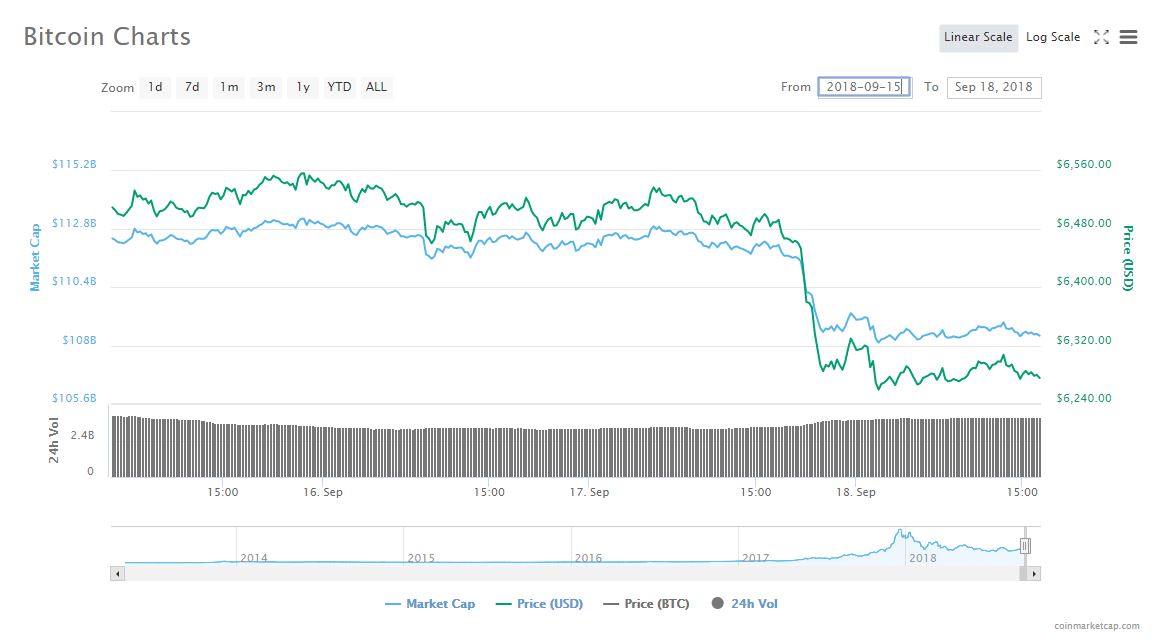Set zoom range to 7d
Viewport: 1173px width, 639px height.
[x=192, y=87]
